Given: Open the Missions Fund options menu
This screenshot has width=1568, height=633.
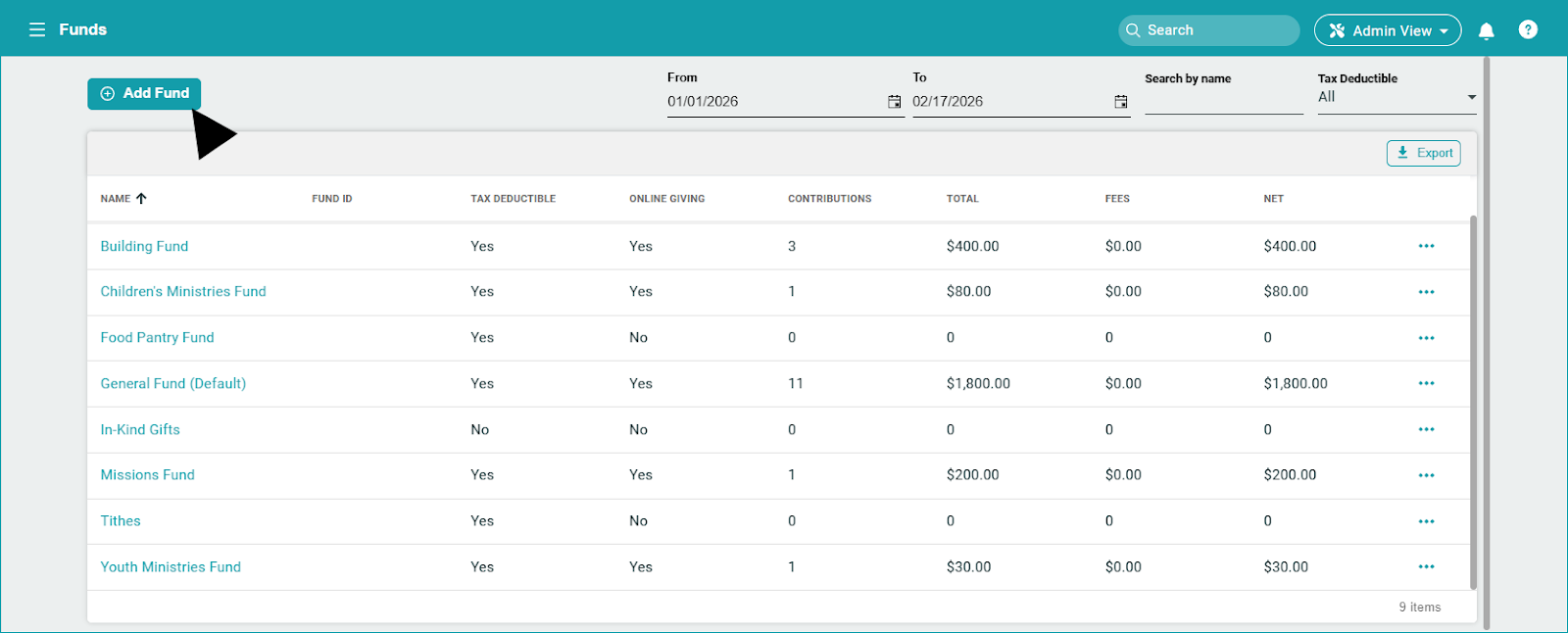Looking at the screenshot, I should coord(1426,475).
